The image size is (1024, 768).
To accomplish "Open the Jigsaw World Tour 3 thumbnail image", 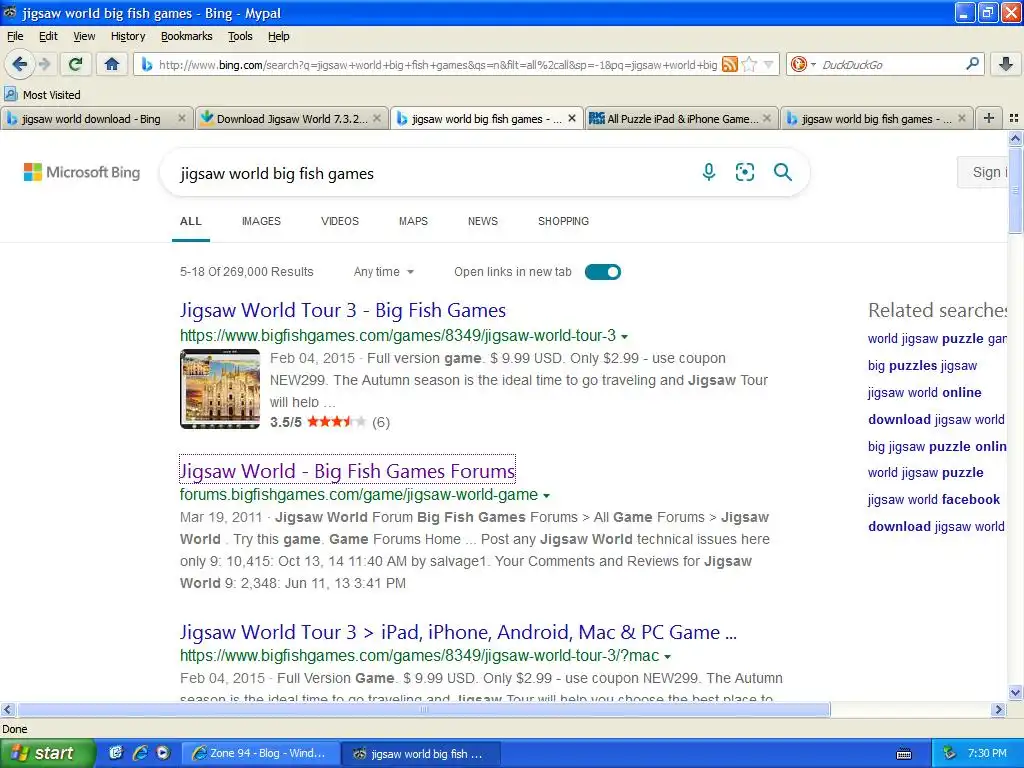I will coord(220,389).
